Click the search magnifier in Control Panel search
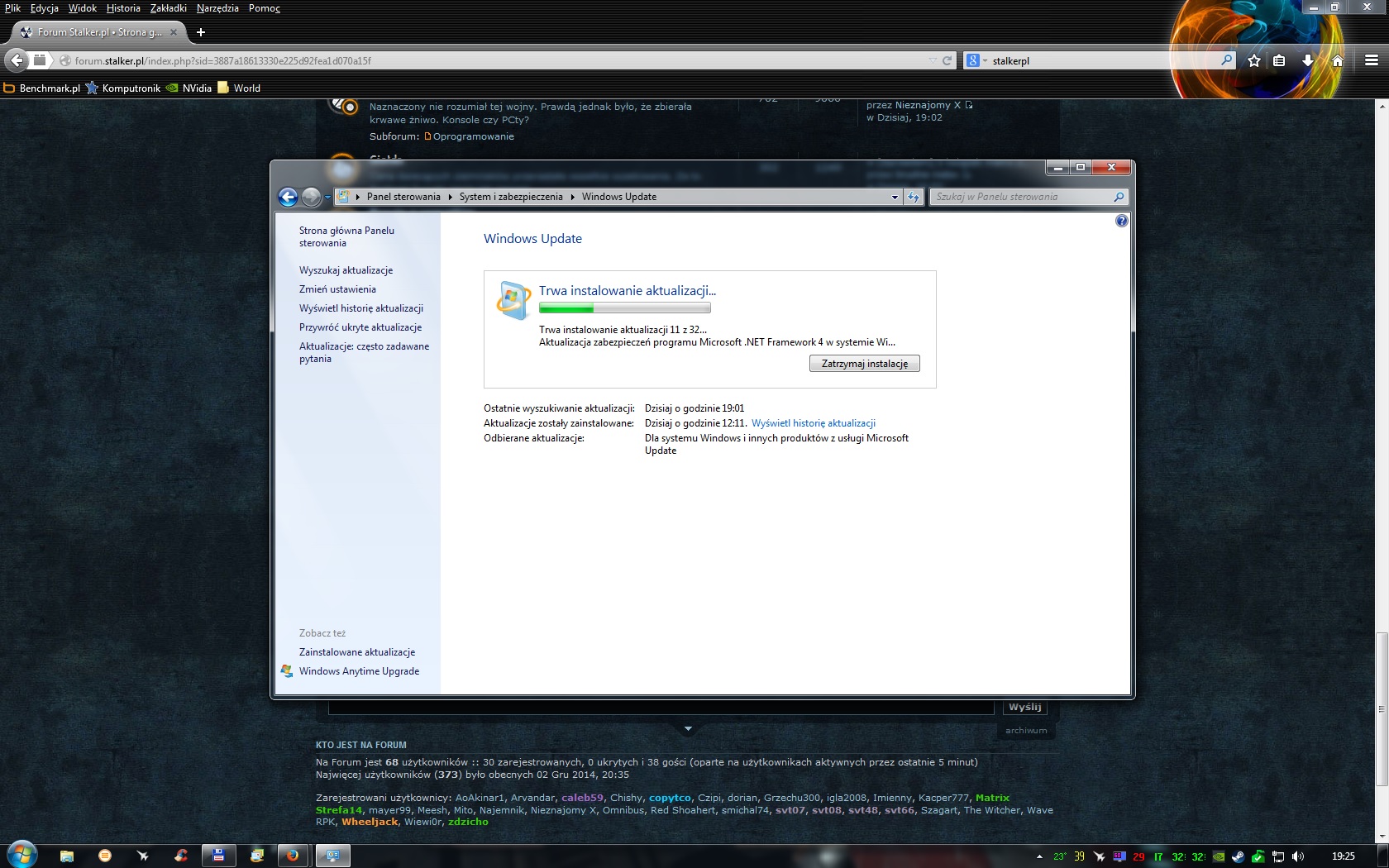The height and width of the screenshot is (868, 1389). point(1119,197)
